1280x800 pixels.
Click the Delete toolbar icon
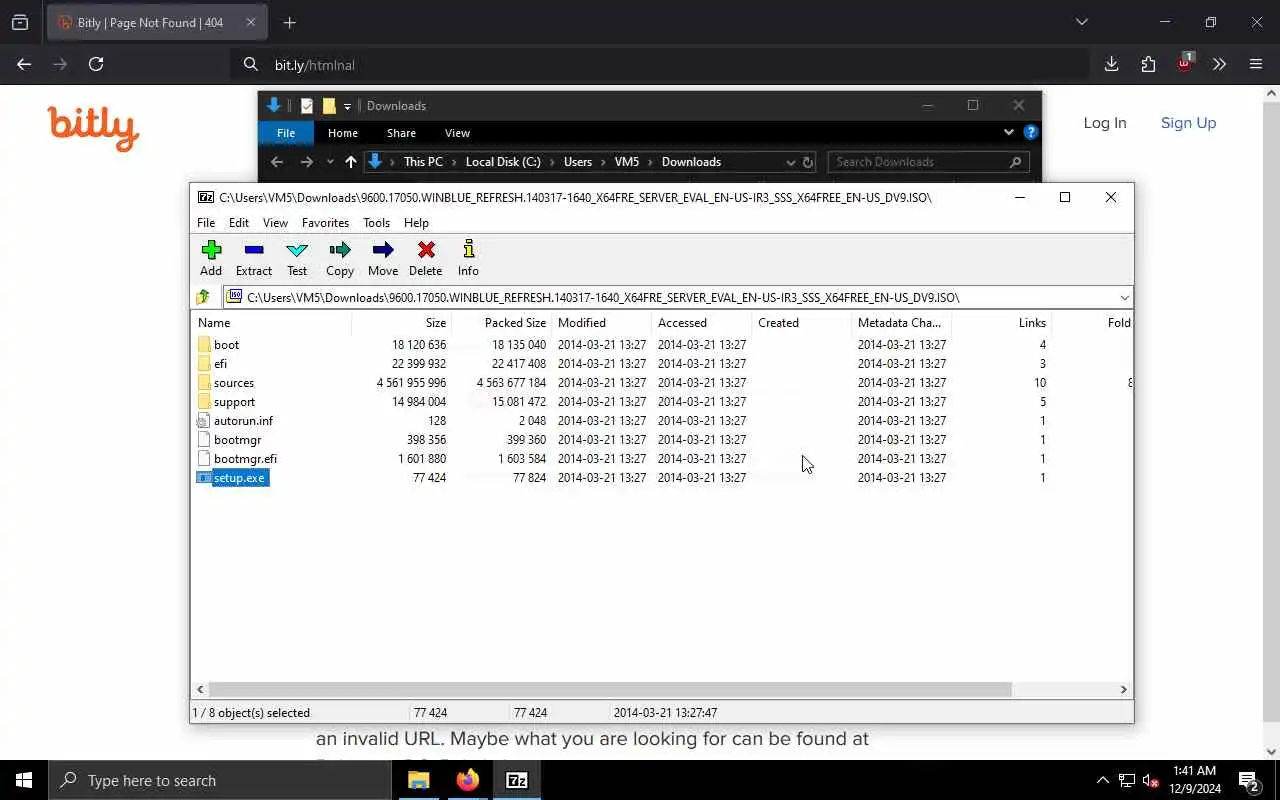[x=426, y=258]
